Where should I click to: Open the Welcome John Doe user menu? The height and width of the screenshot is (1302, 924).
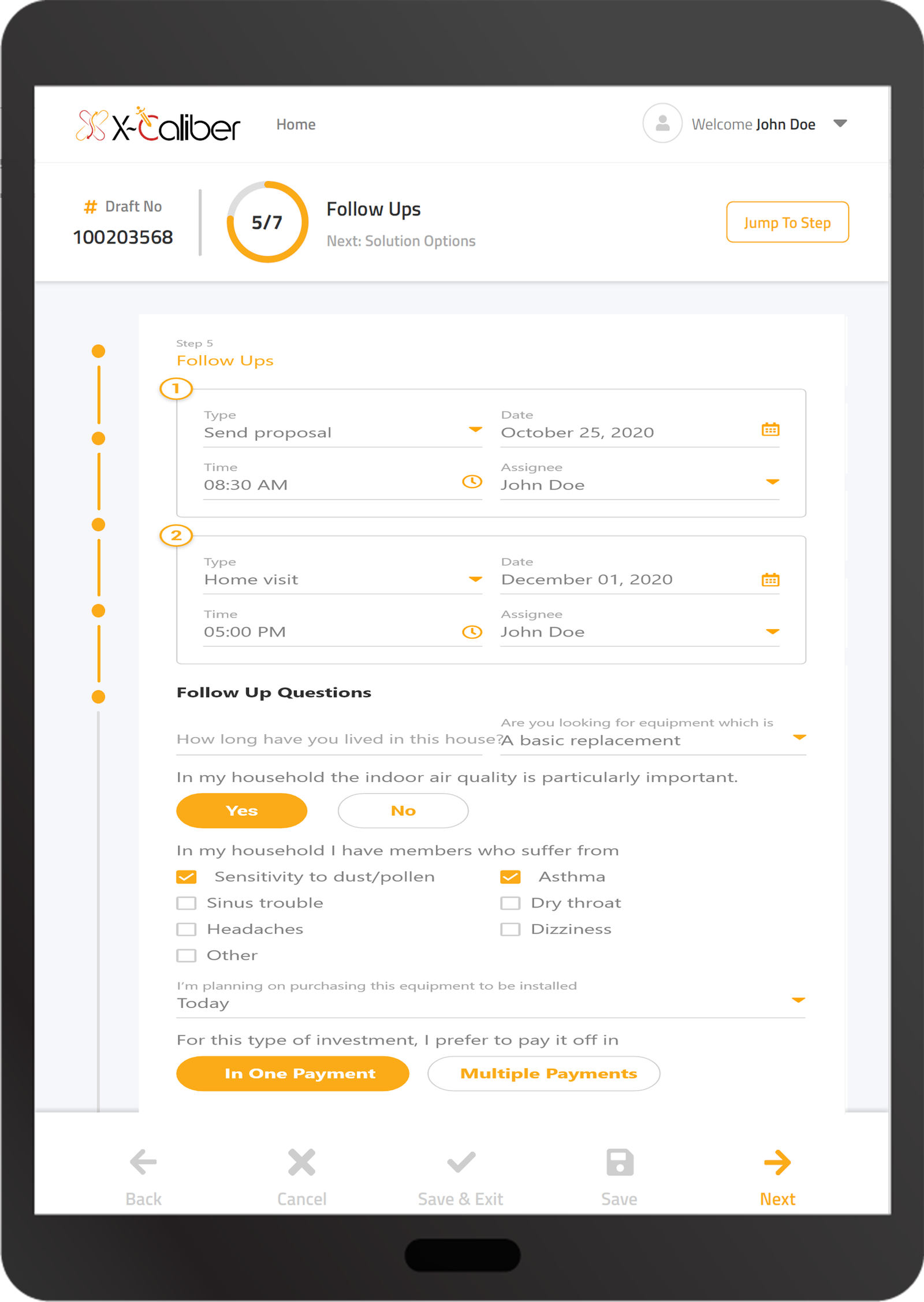pyautogui.click(x=840, y=124)
